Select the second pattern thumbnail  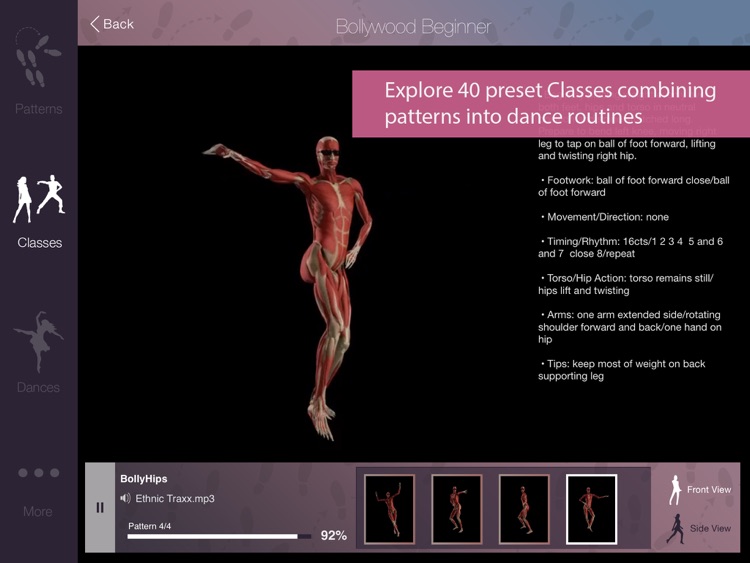(x=457, y=509)
